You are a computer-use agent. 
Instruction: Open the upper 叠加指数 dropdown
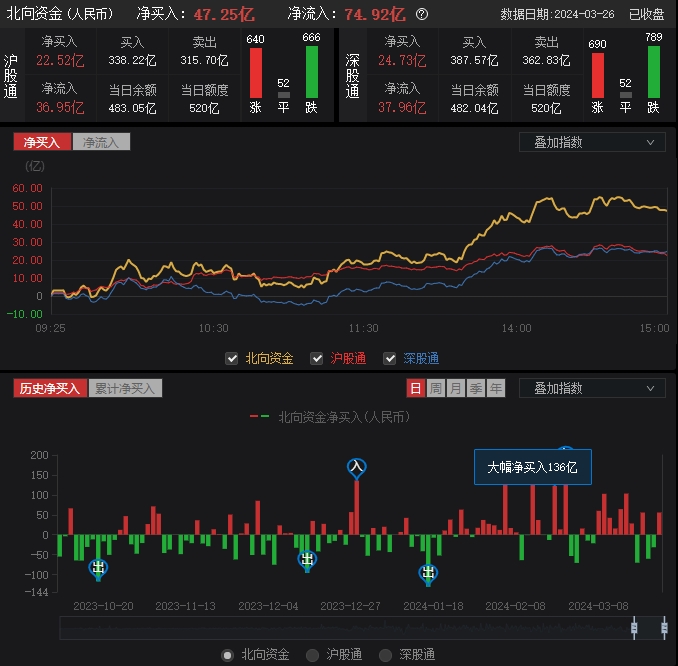click(592, 142)
